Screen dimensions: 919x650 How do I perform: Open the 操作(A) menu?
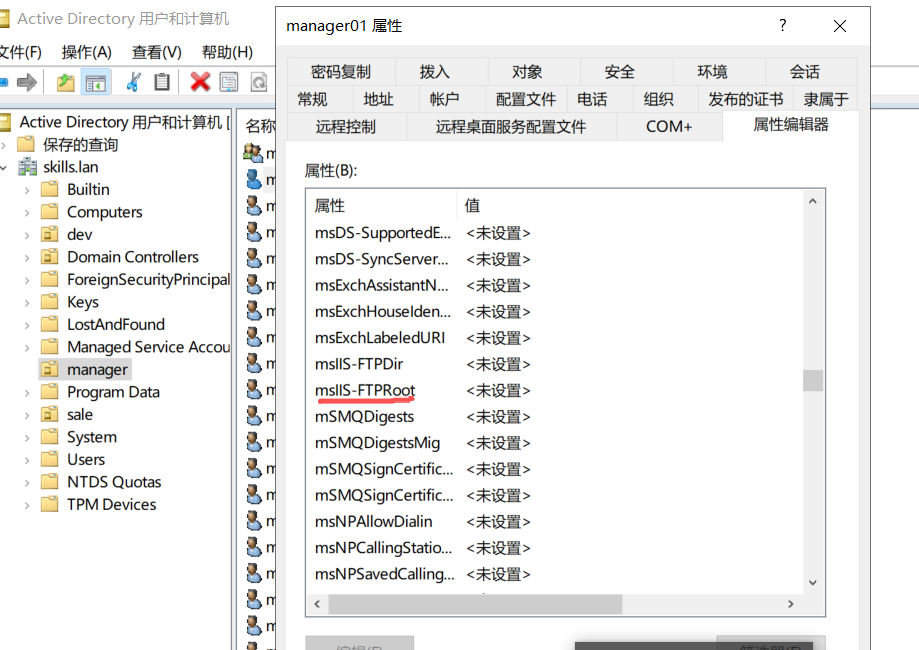coord(87,52)
